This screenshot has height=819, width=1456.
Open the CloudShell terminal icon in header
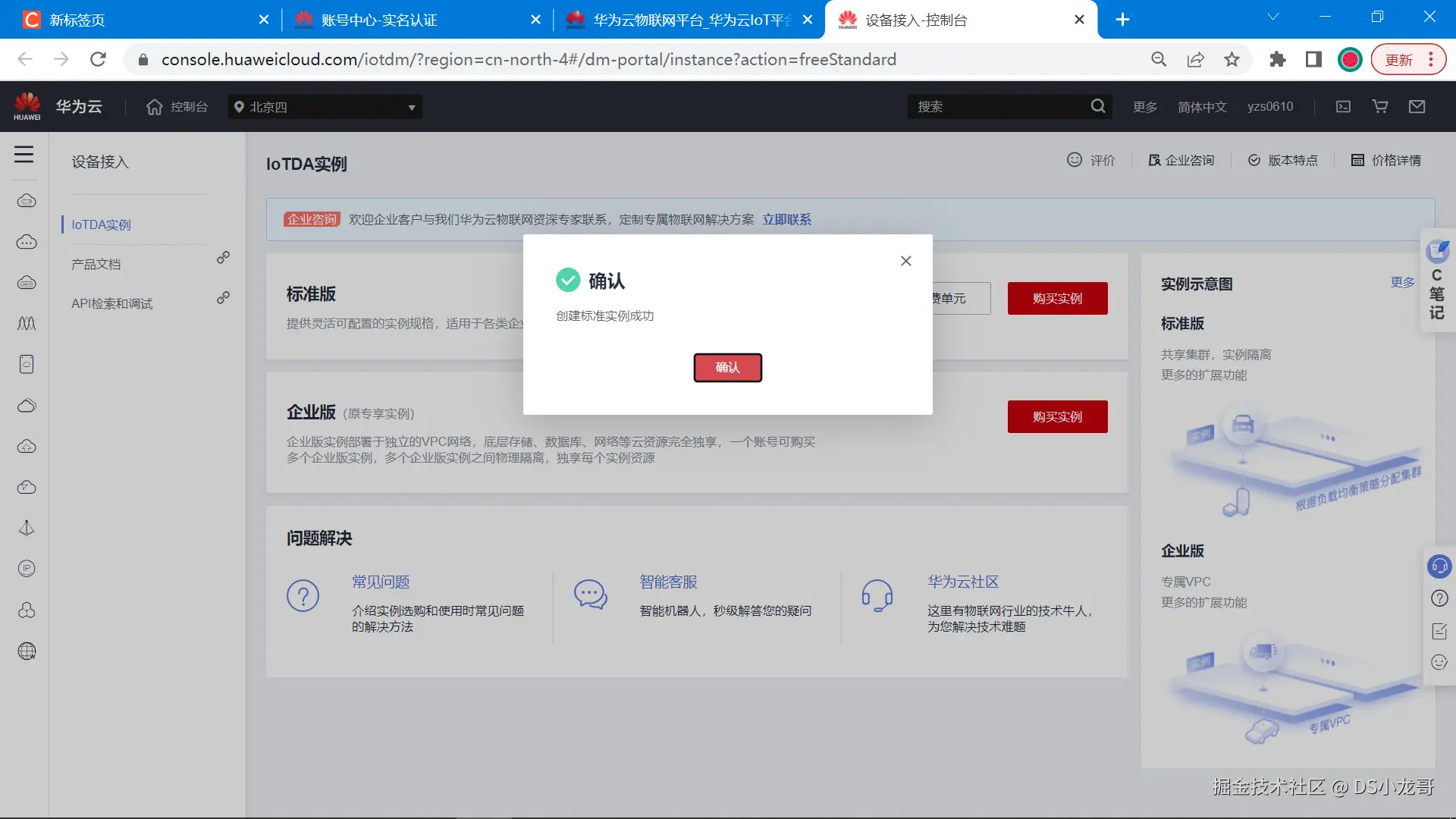(x=1343, y=107)
